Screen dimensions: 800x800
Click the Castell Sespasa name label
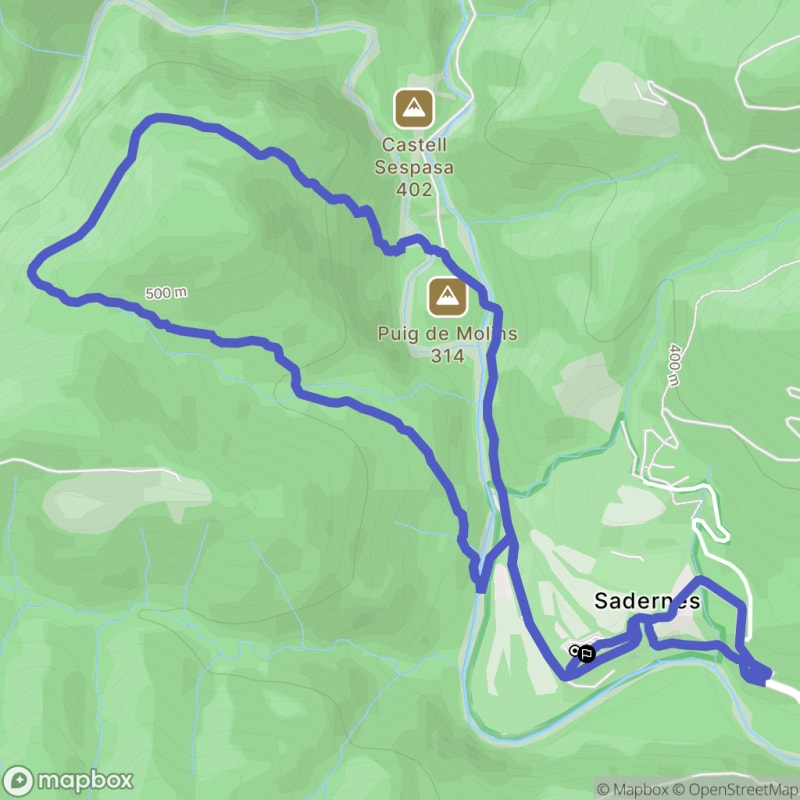click(414, 156)
